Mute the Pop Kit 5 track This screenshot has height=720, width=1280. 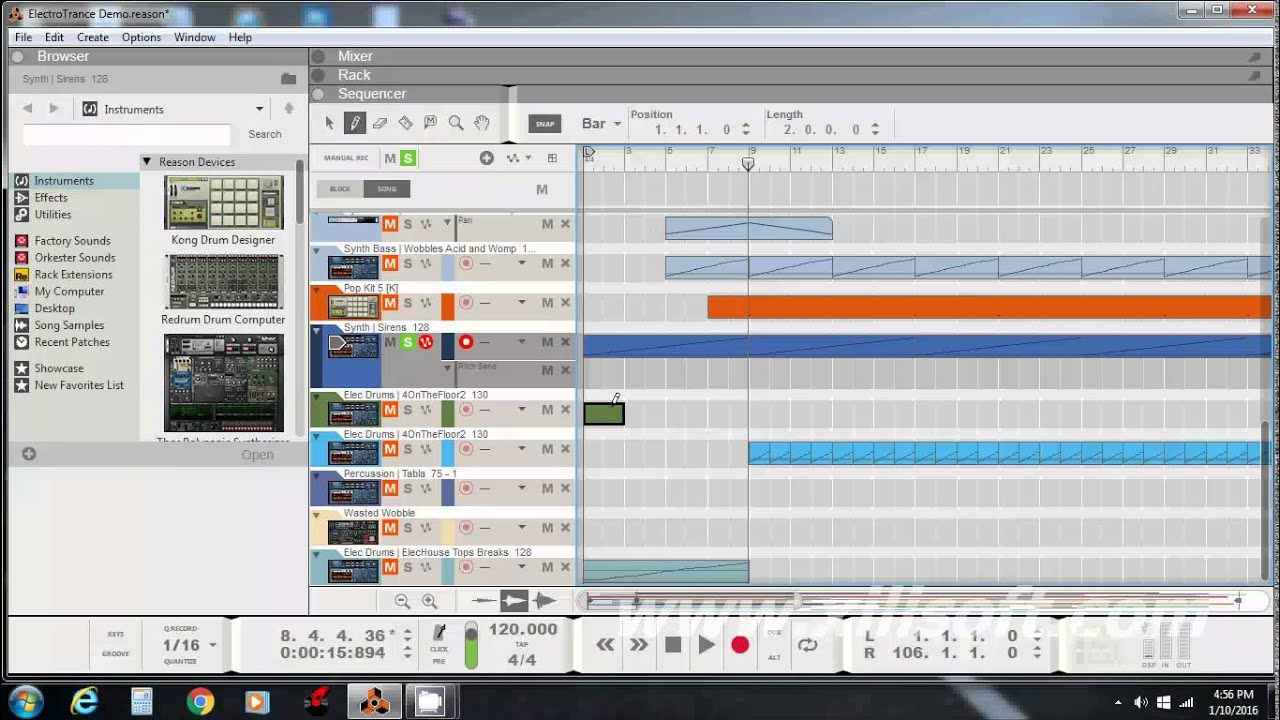[390, 303]
